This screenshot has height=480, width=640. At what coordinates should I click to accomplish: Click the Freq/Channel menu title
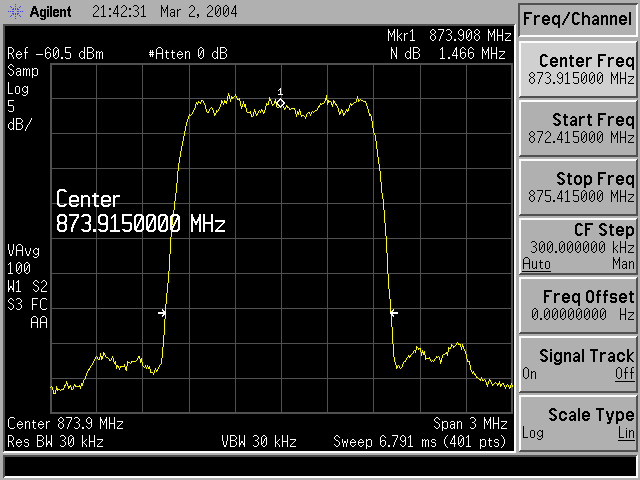click(577, 19)
